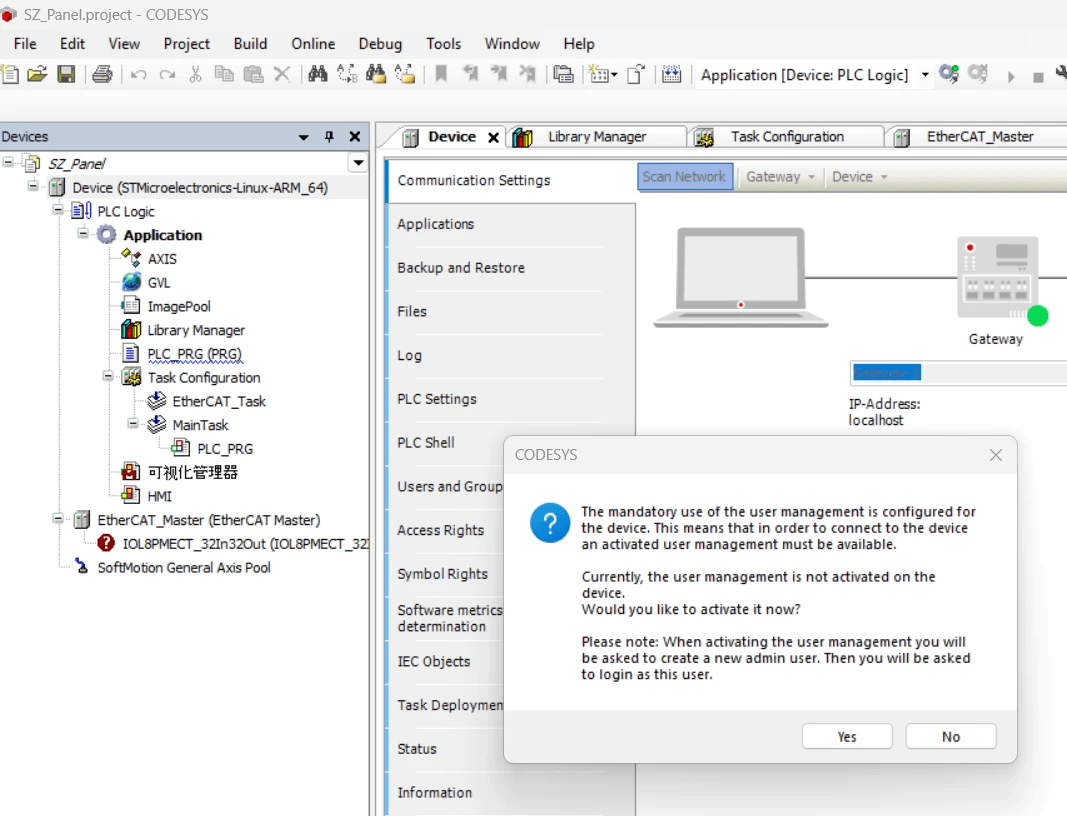Image resolution: width=1067 pixels, height=816 pixels.
Task: Select EtherCAT_Task in the device tree
Action: pyautogui.click(x=218, y=402)
